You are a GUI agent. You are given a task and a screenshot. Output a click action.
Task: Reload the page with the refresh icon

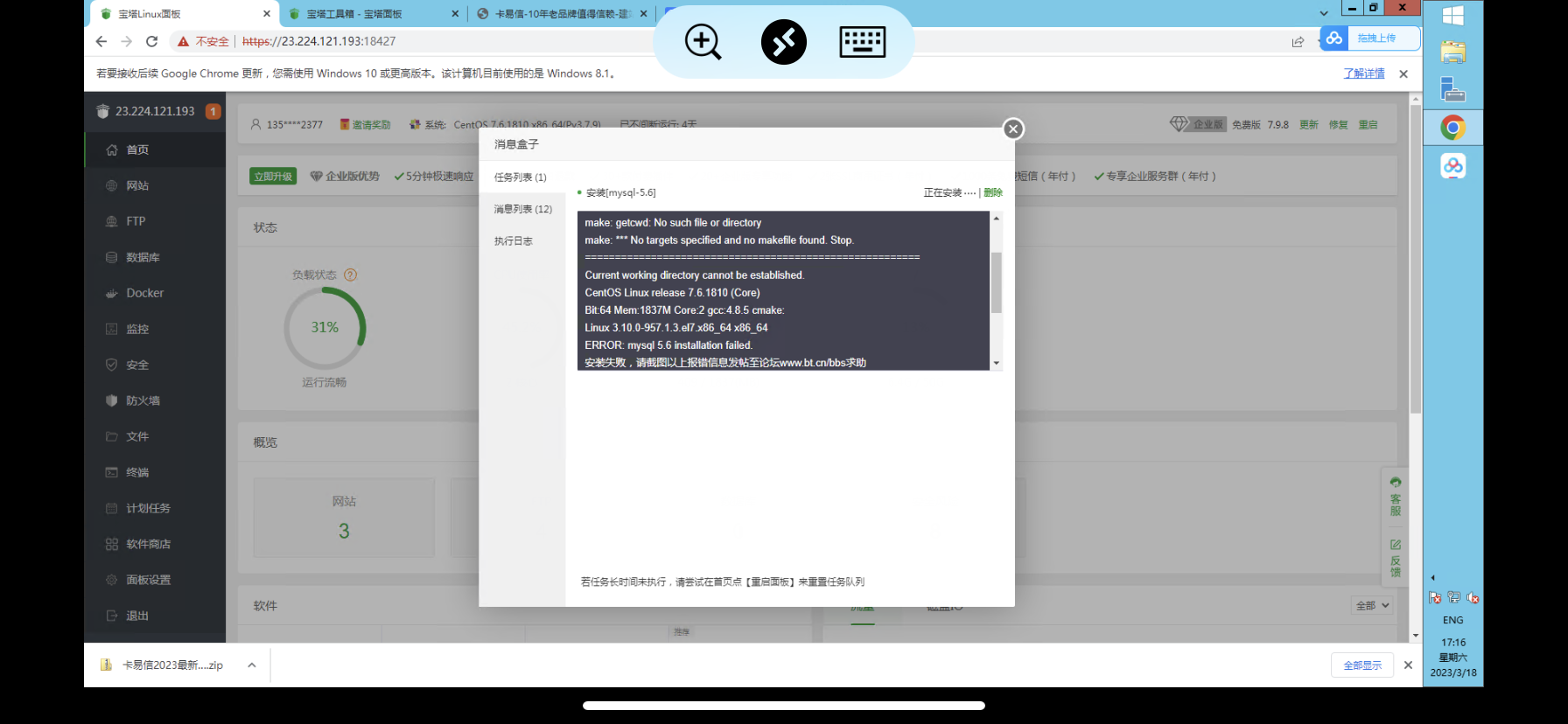(x=151, y=41)
